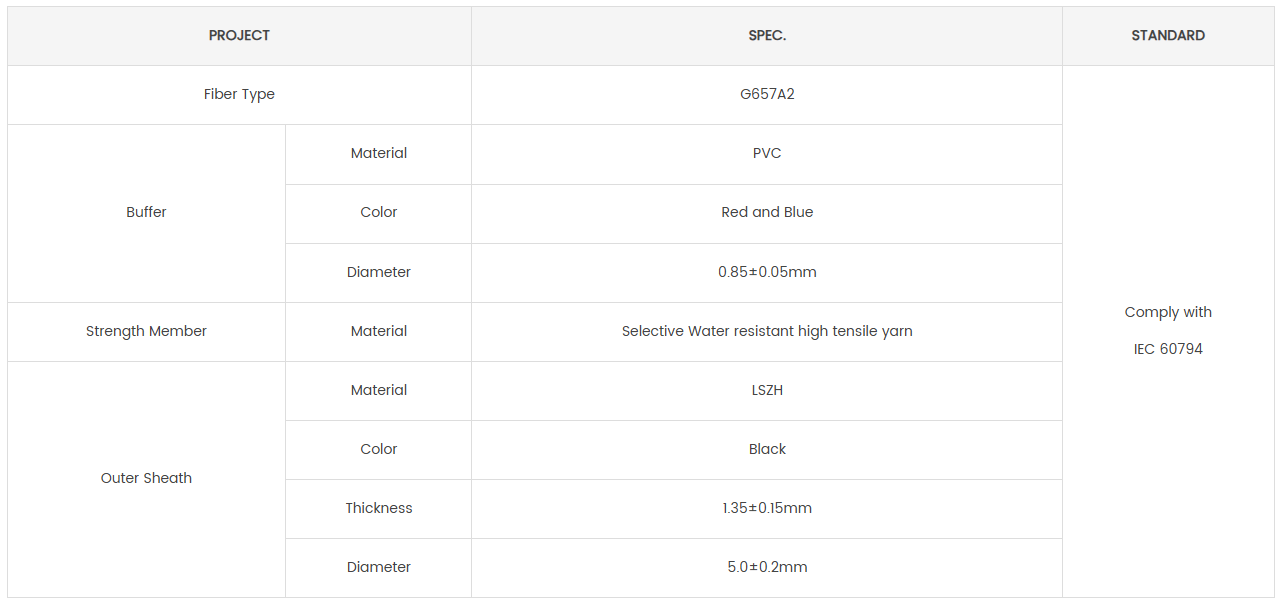Click the STANDARD column header
This screenshot has height=600, width=1277.
coord(1168,36)
